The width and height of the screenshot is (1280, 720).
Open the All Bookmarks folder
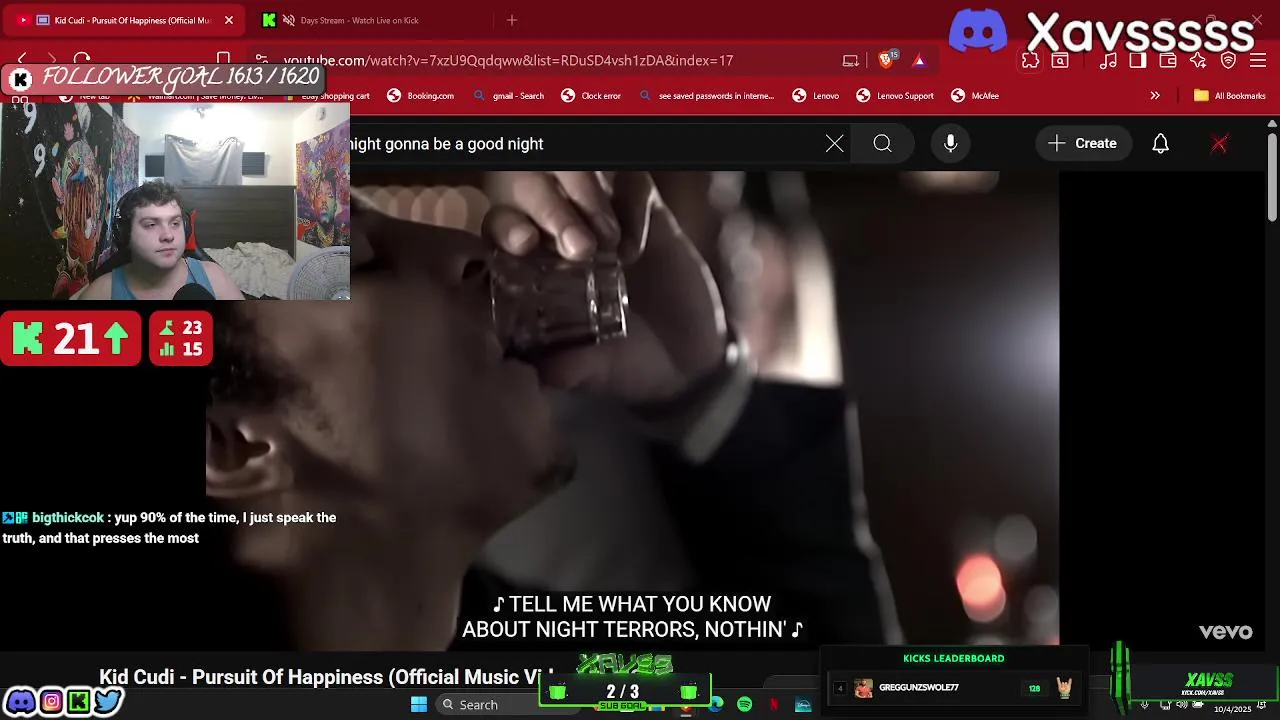(x=1229, y=96)
